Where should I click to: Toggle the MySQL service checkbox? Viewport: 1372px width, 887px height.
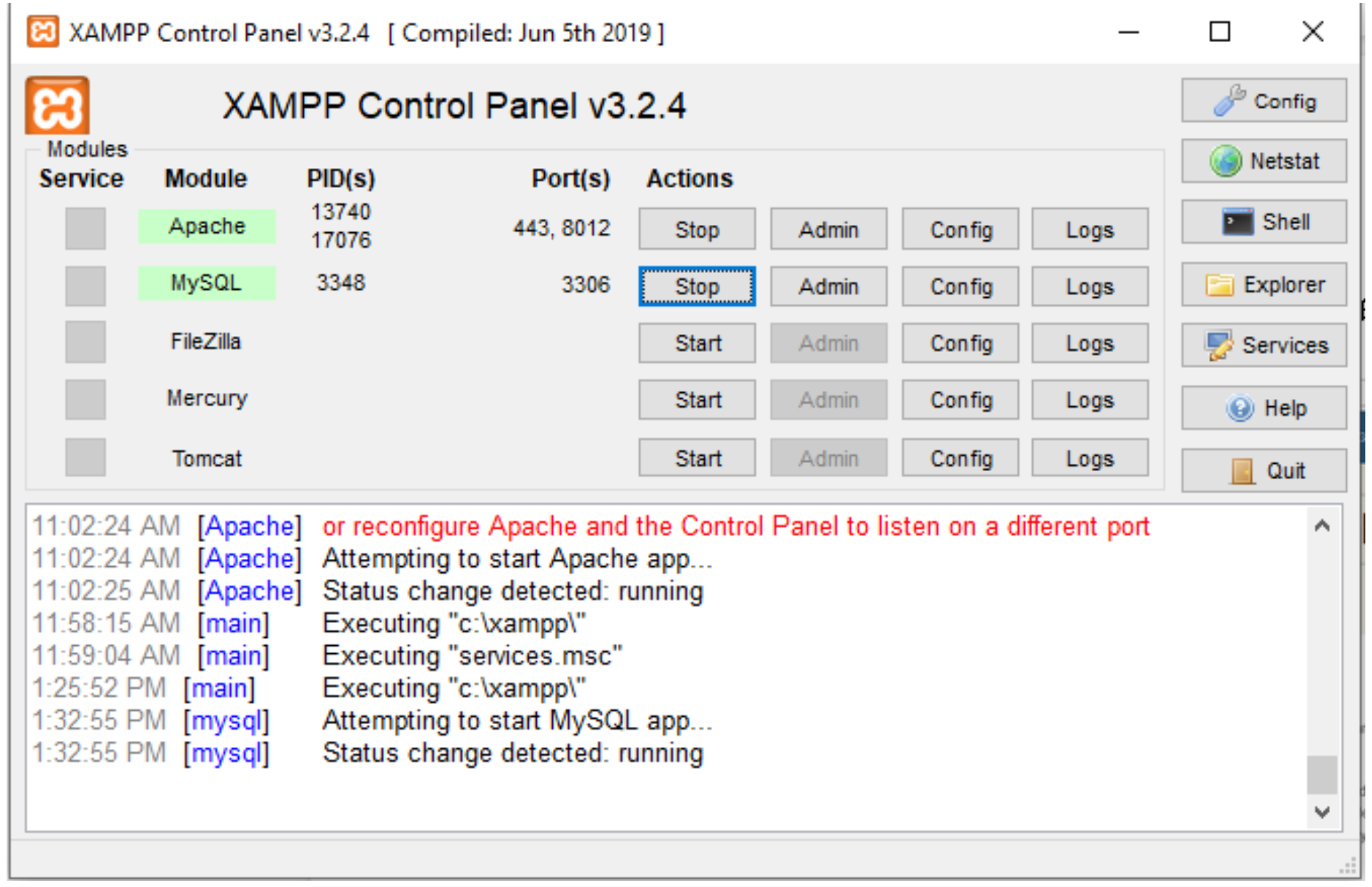[86, 285]
